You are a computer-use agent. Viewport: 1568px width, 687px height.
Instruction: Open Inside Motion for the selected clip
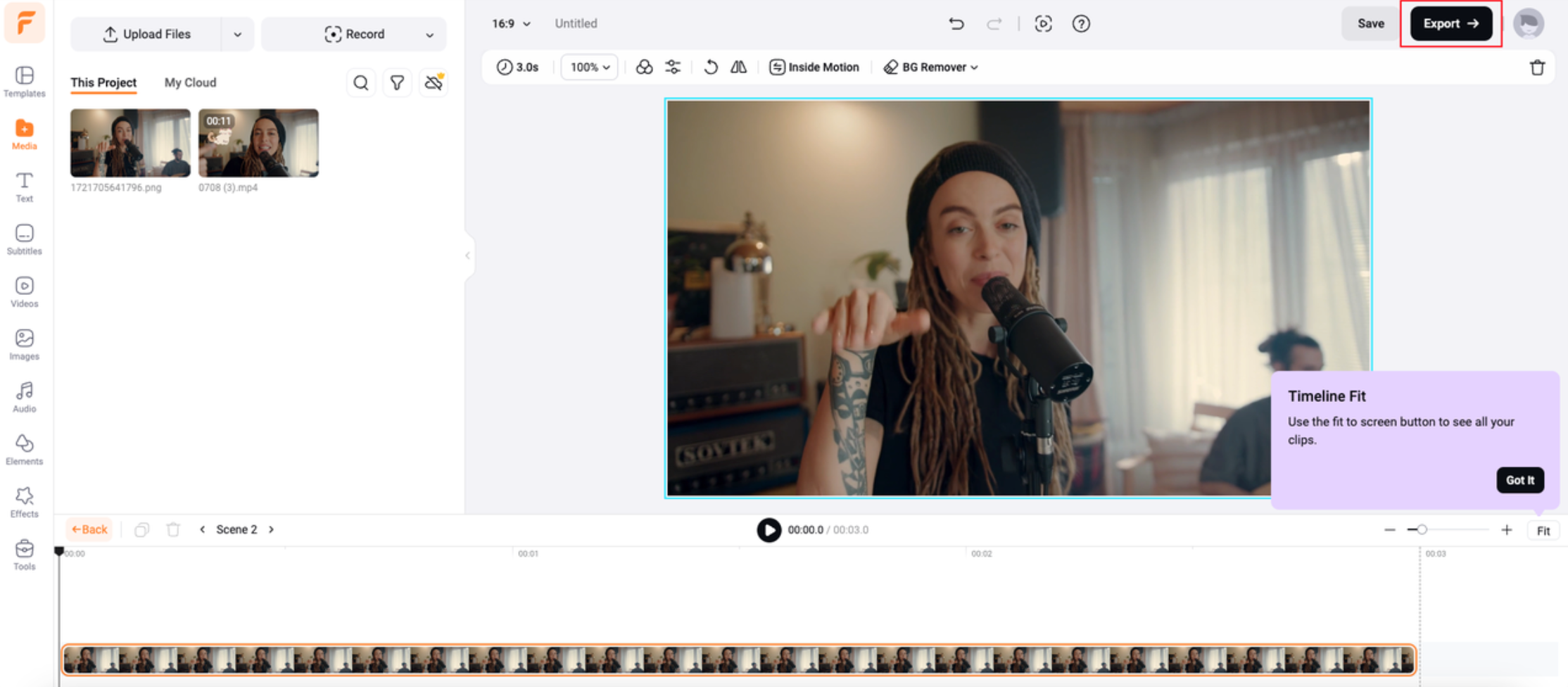814,67
